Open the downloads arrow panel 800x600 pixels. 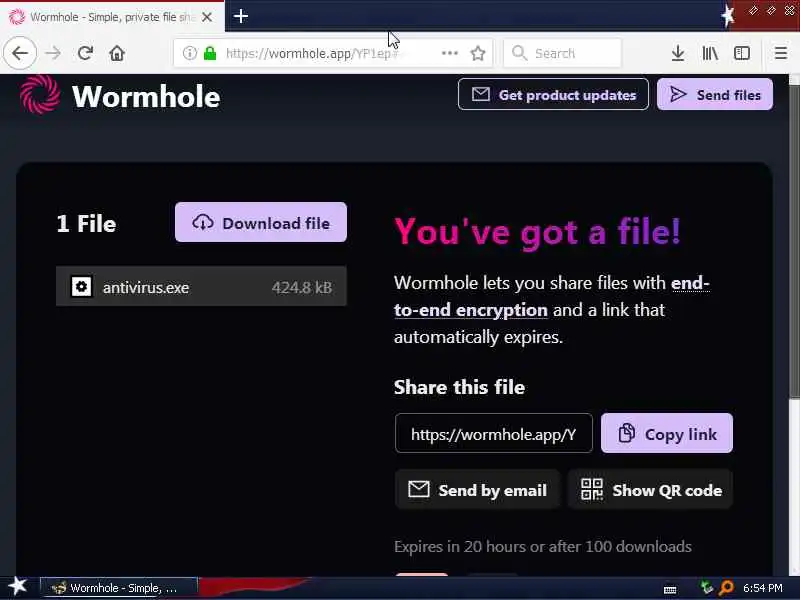[x=678, y=53]
